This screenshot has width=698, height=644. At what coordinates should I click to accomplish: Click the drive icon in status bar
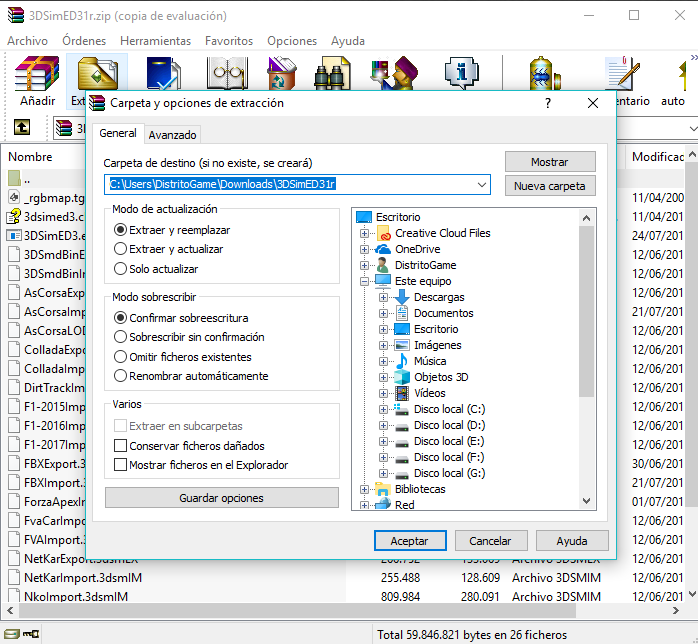pyautogui.click(x=12, y=633)
